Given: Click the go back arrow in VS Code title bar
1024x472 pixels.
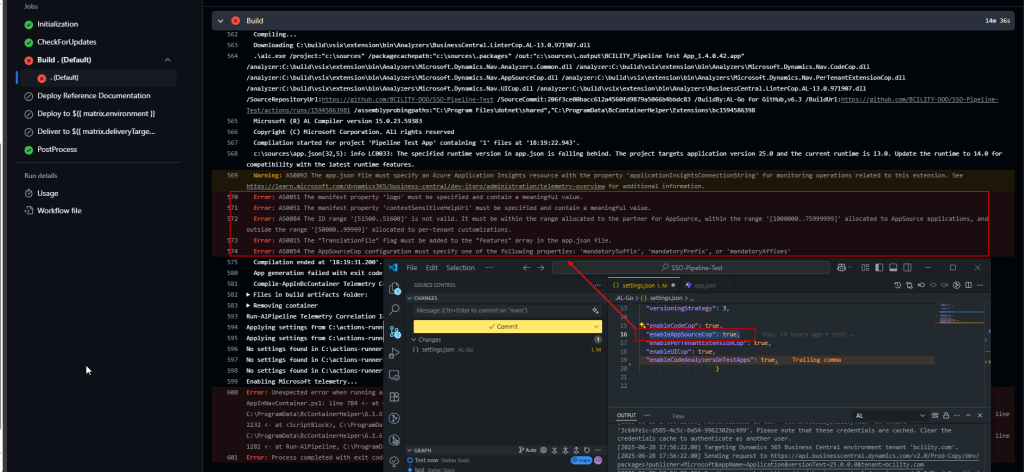Looking at the screenshot, I should (x=526, y=268).
